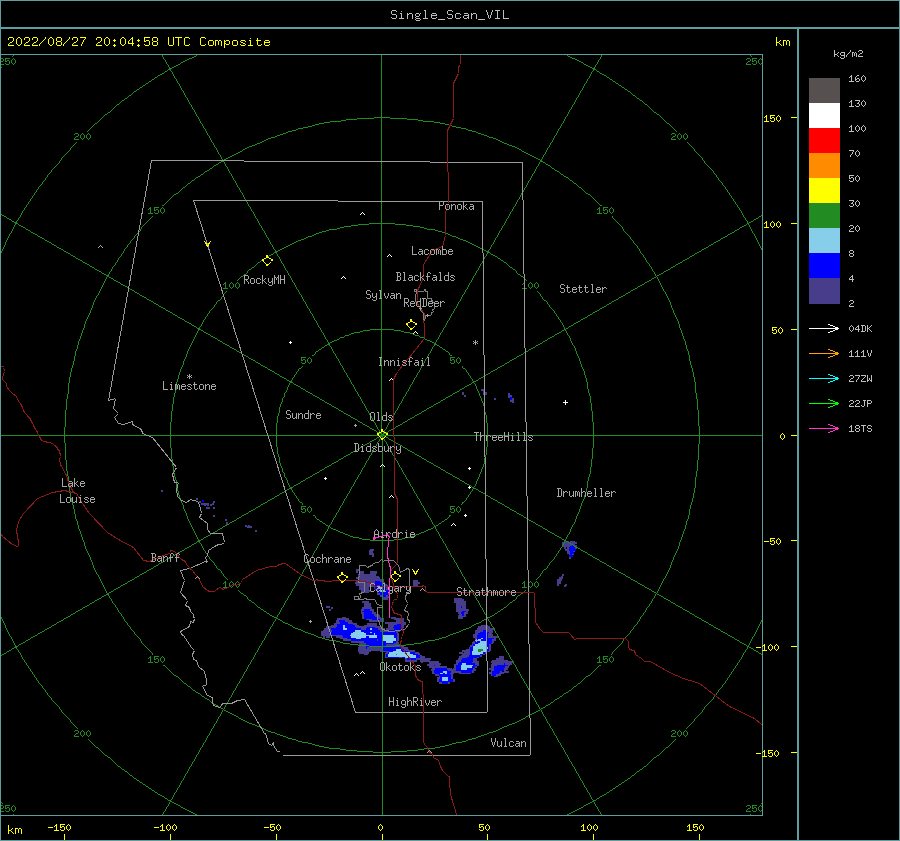Click the green 22JP arrow in legend
Image resolution: width=900 pixels, height=841 pixels.
tap(824, 404)
